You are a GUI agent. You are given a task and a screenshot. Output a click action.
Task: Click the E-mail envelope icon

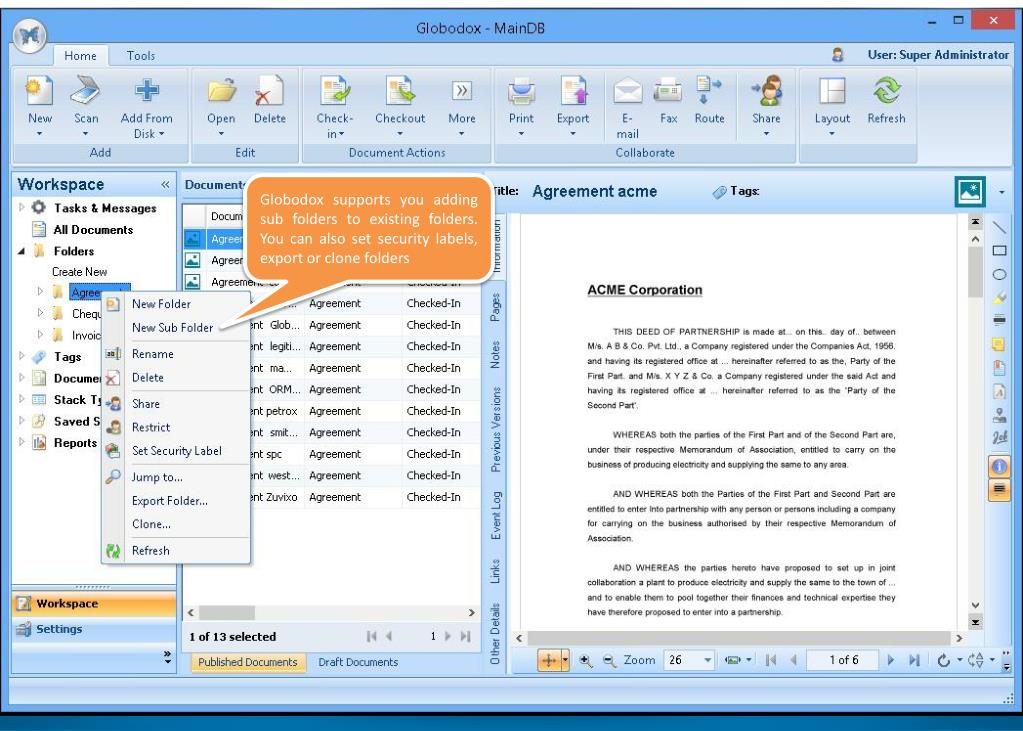click(628, 91)
